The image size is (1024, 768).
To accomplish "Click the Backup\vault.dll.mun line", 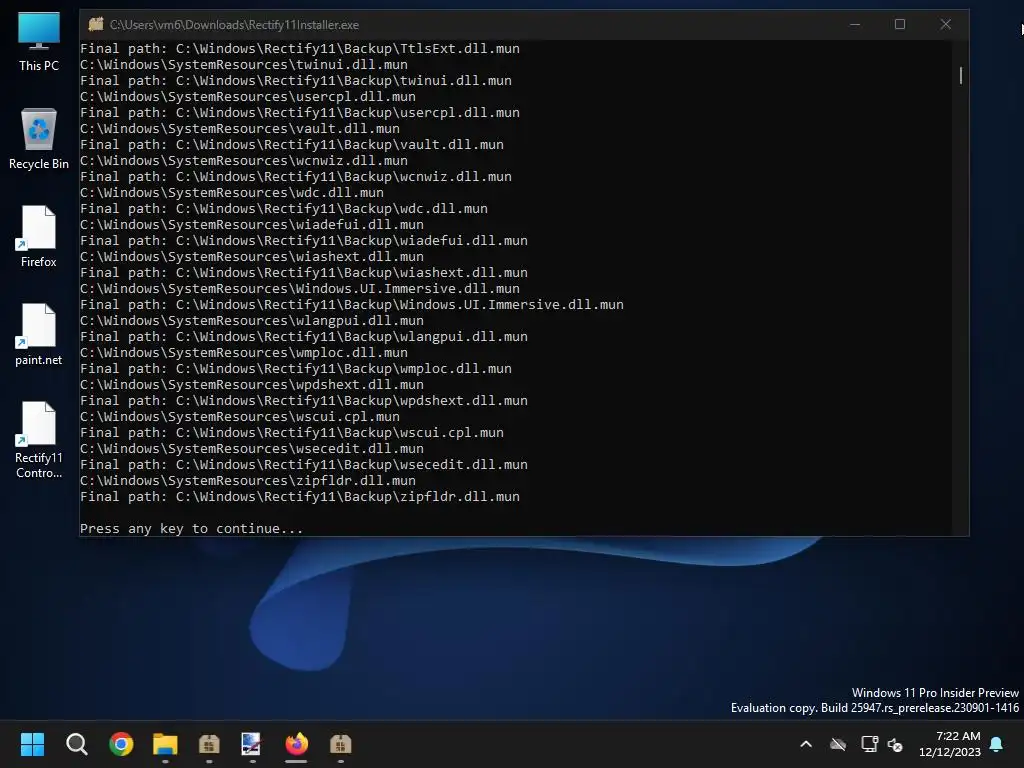I will click(292, 144).
